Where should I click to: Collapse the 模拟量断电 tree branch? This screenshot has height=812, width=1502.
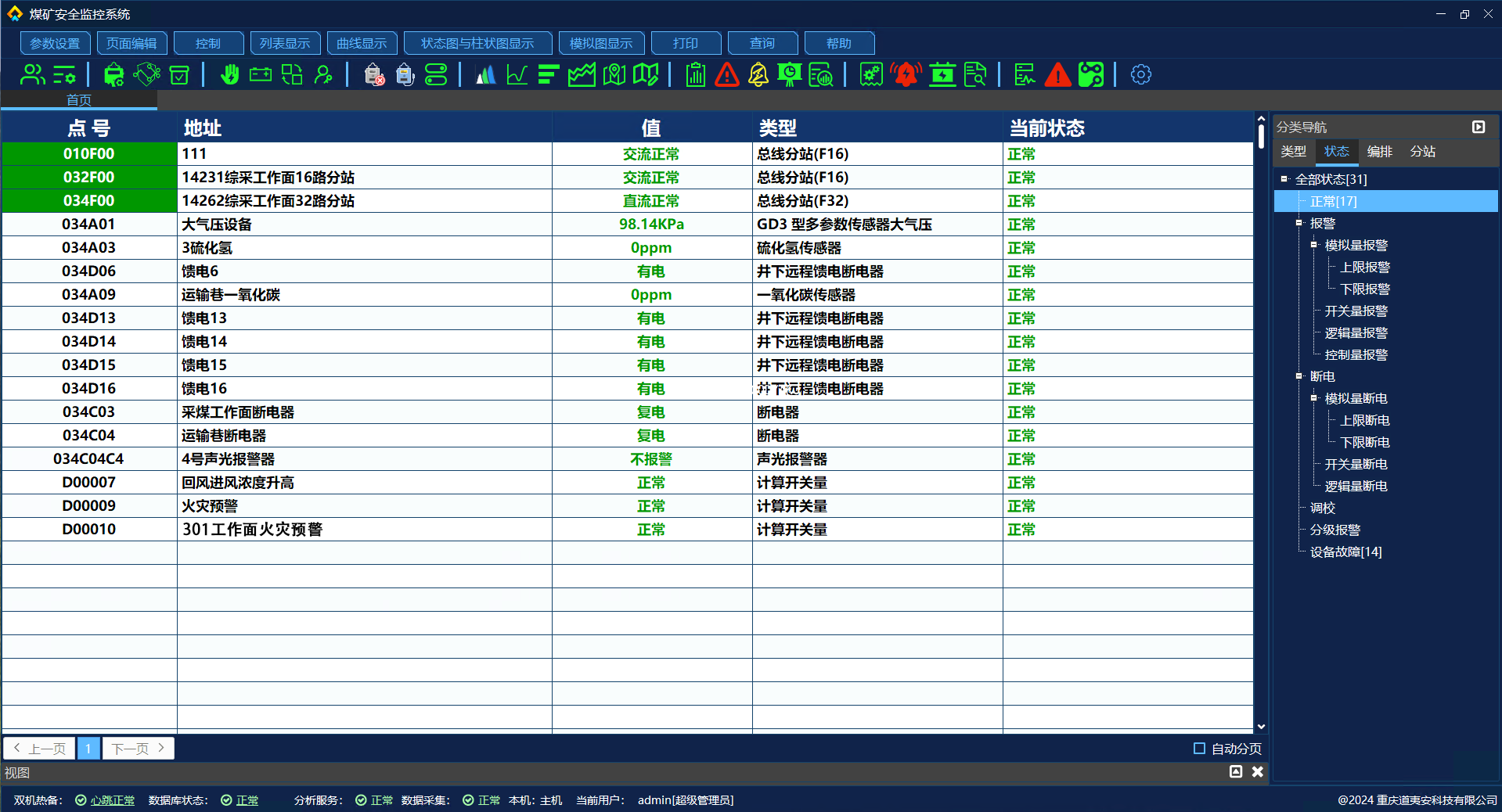pos(1313,398)
